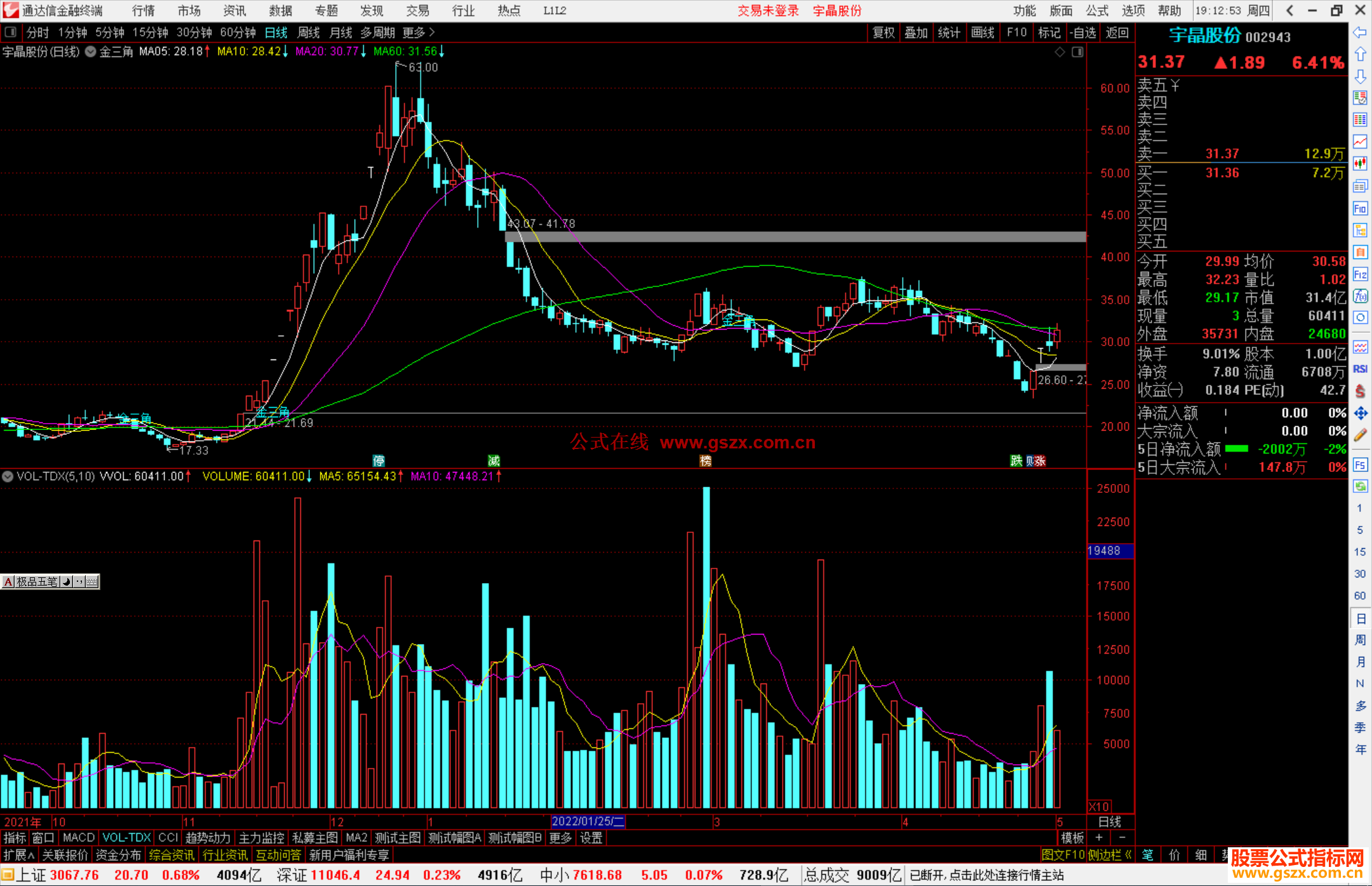The width and height of the screenshot is (1372, 886).
Task: Select the 30-minute period in sidebar
Action: (1359, 574)
